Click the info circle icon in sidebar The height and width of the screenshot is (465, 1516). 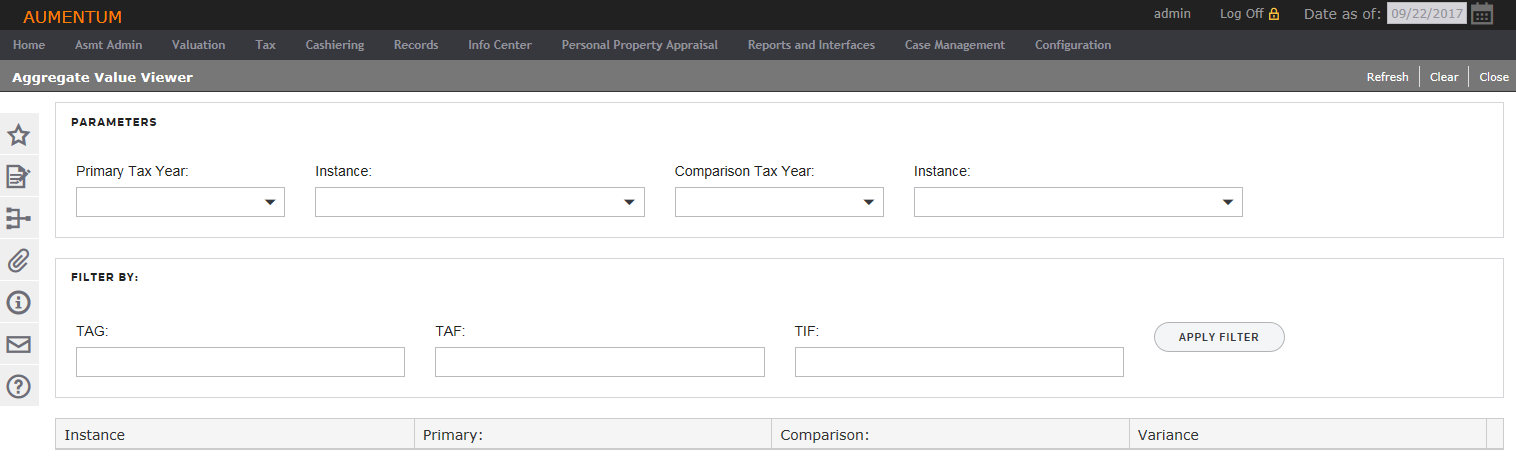coord(19,302)
